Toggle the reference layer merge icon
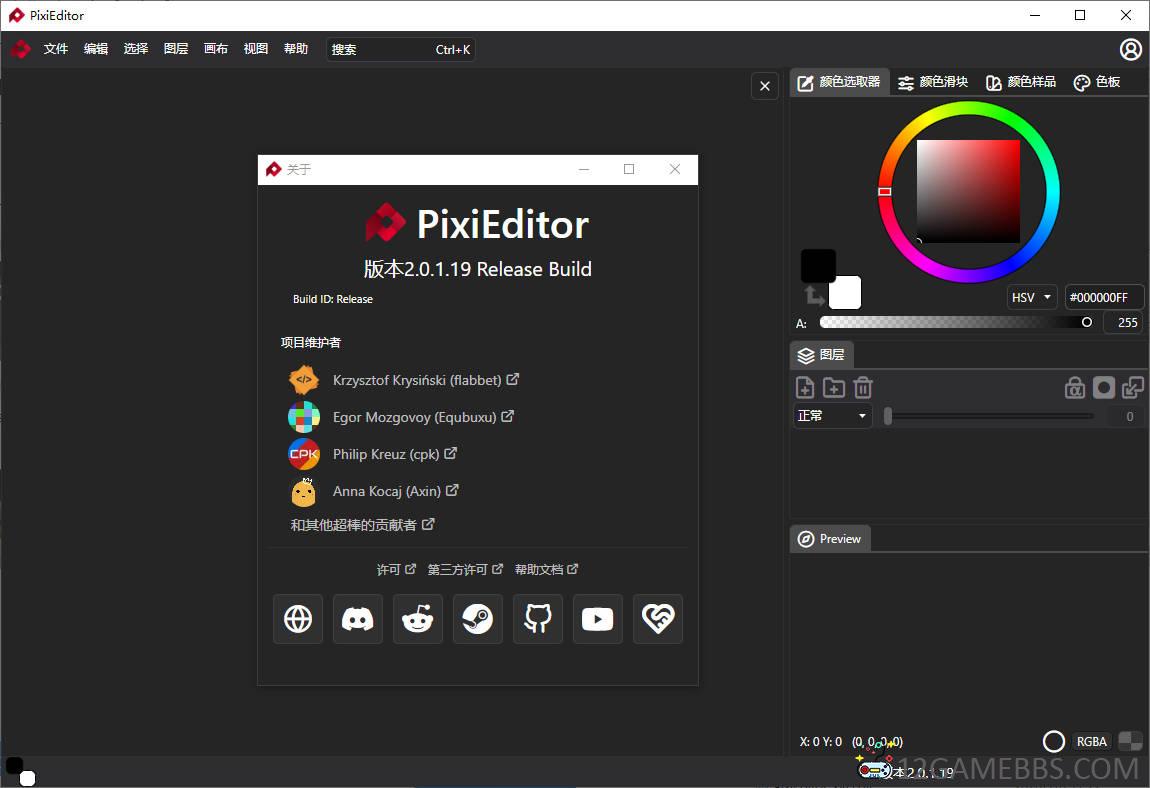Image resolution: width=1150 pixels, height=788 pixels. point(1131,387)
